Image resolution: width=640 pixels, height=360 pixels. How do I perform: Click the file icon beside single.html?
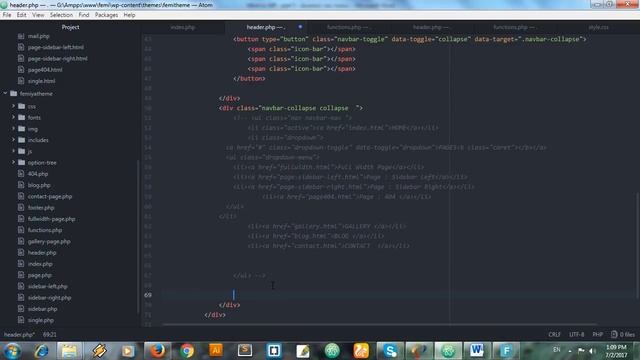21,81
